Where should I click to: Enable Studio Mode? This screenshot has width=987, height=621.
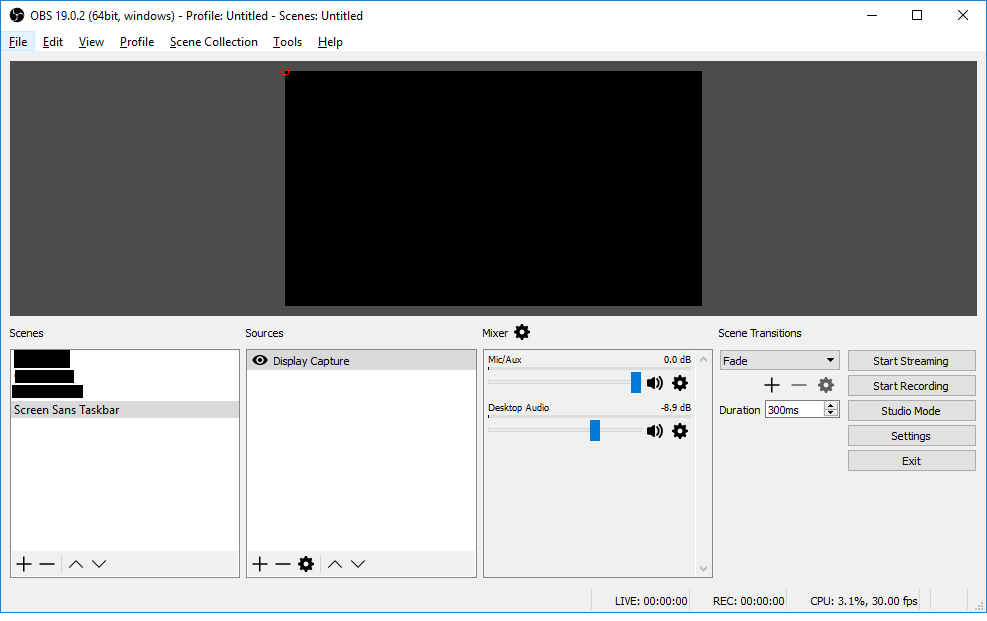(x=911, y=411)
